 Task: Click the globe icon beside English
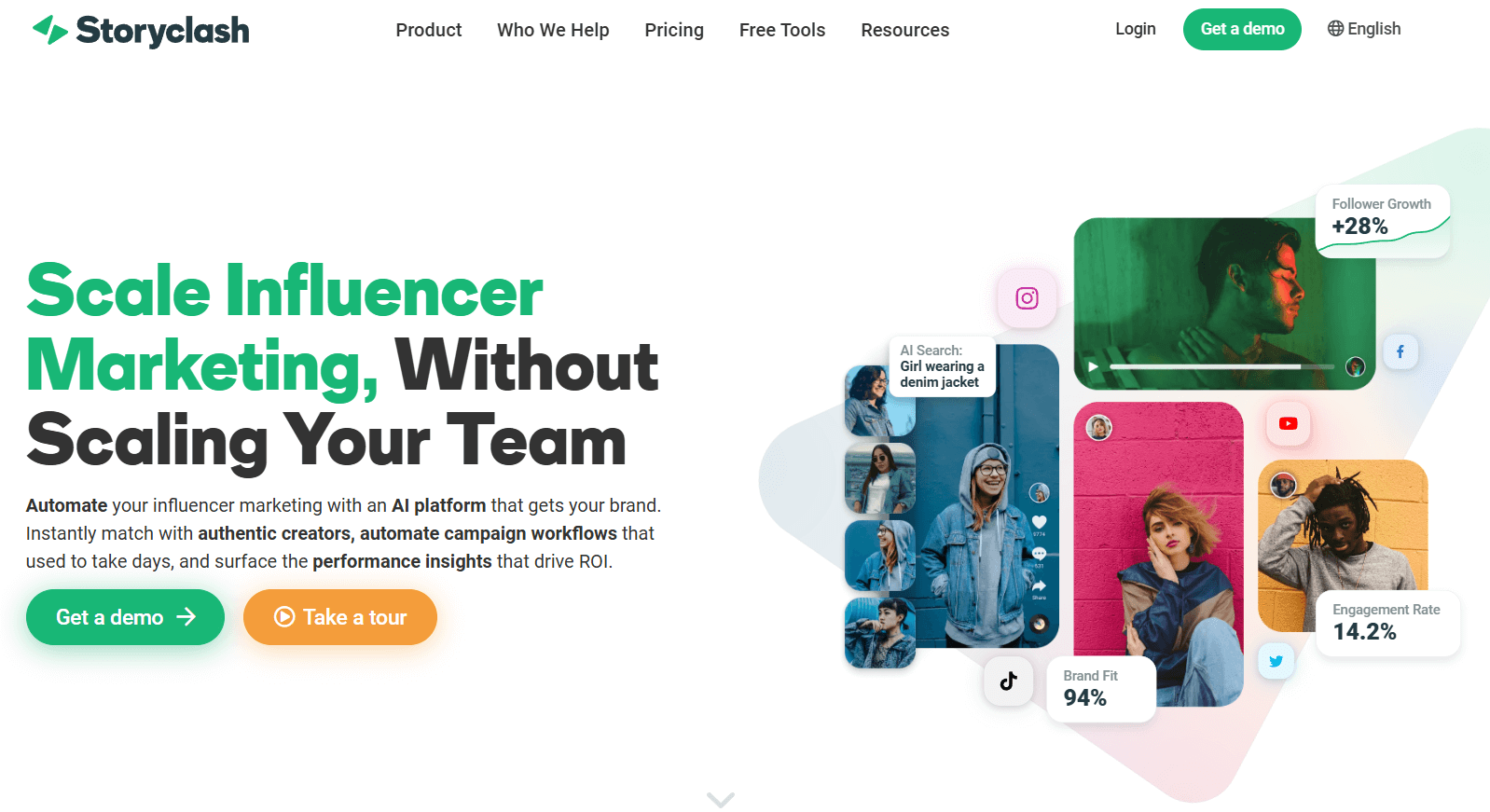(x=1335, y=29)
